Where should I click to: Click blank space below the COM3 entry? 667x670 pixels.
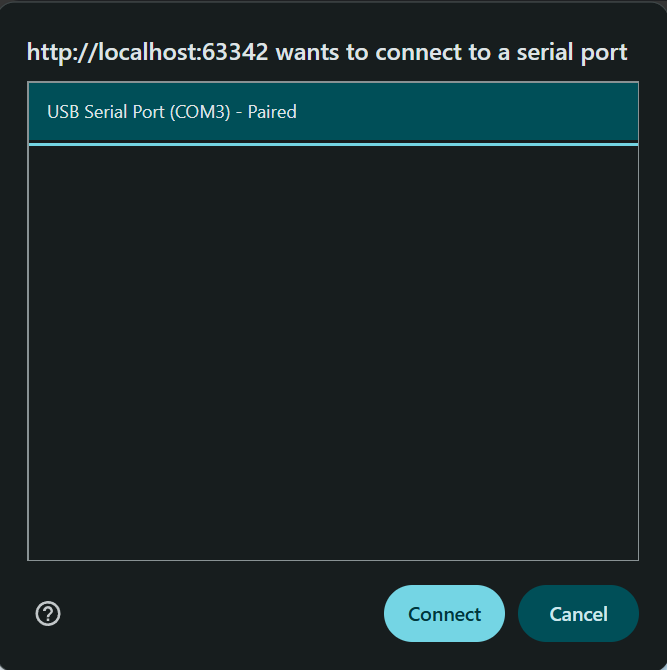pyautogui.click(x=333, y=300)
